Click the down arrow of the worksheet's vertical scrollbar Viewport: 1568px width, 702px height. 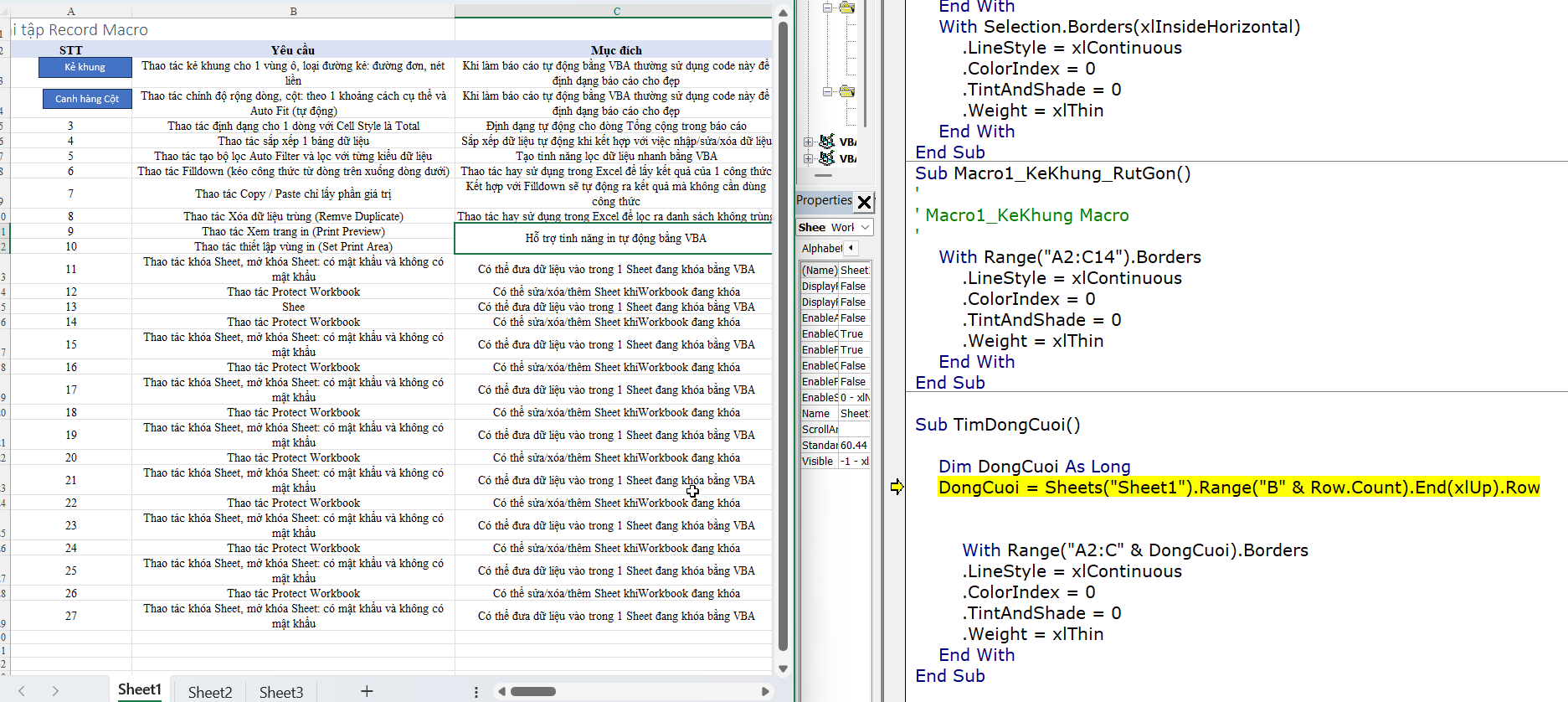[783, 668]
